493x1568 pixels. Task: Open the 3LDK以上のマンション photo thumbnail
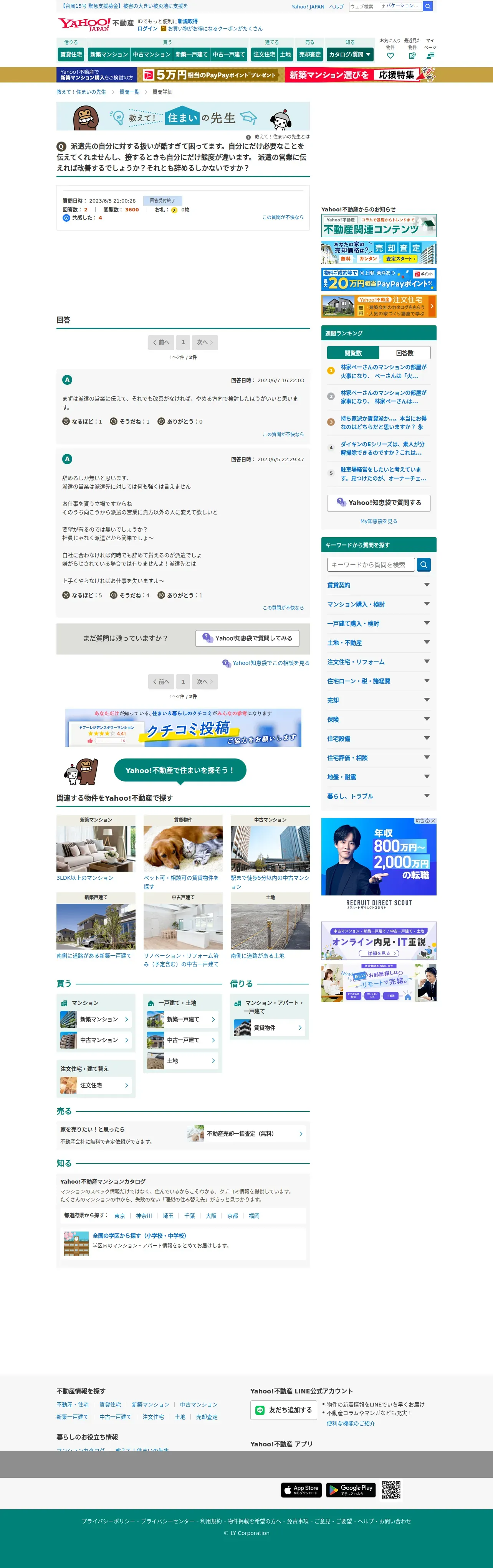[96, 849]
